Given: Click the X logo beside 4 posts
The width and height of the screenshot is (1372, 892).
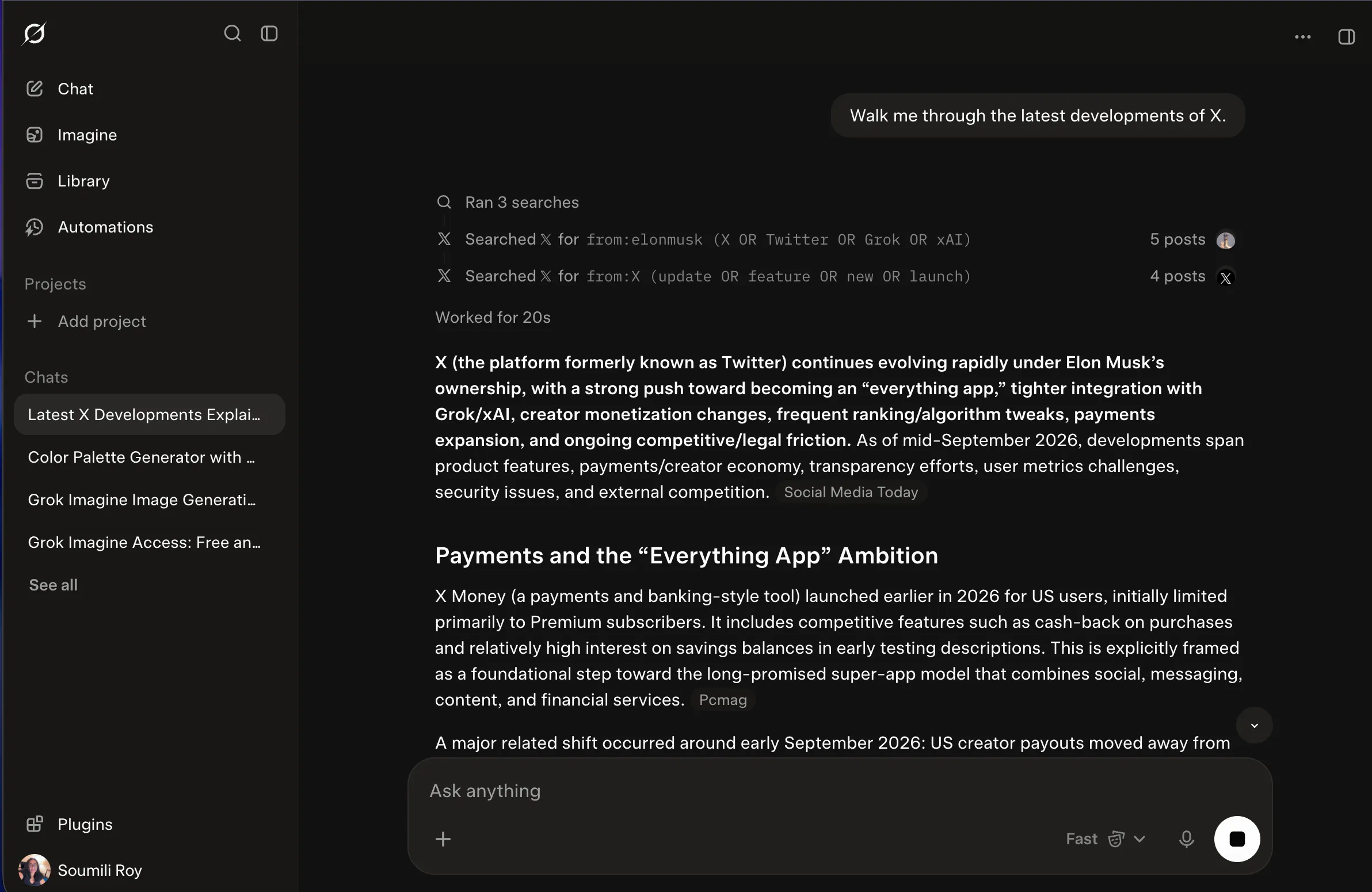Looking at the screenshot, I should click(x=1225, y=277).
